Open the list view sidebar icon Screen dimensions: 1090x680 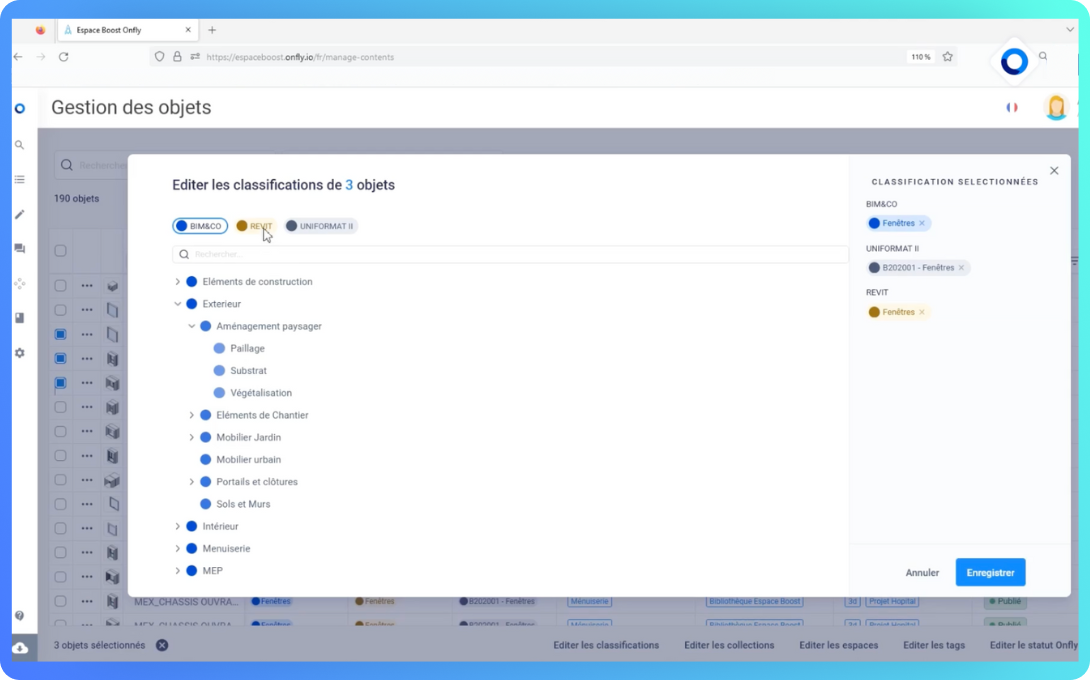pyautogui.click(x=19, y=180)
